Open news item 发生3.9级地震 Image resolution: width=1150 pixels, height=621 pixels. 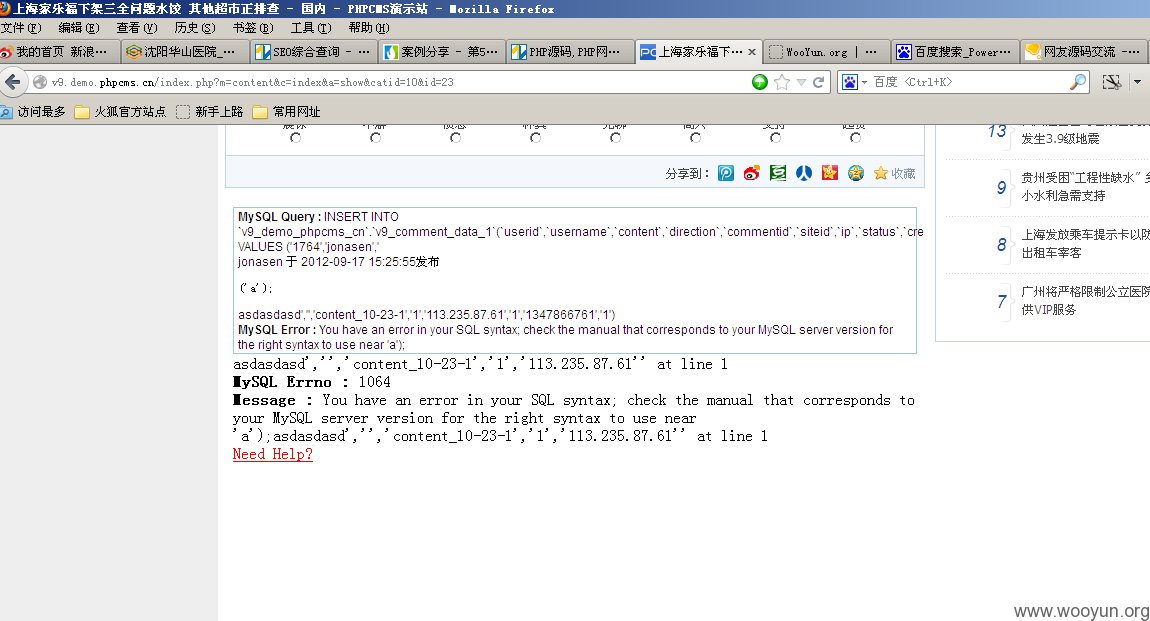tap(1061, 139)
